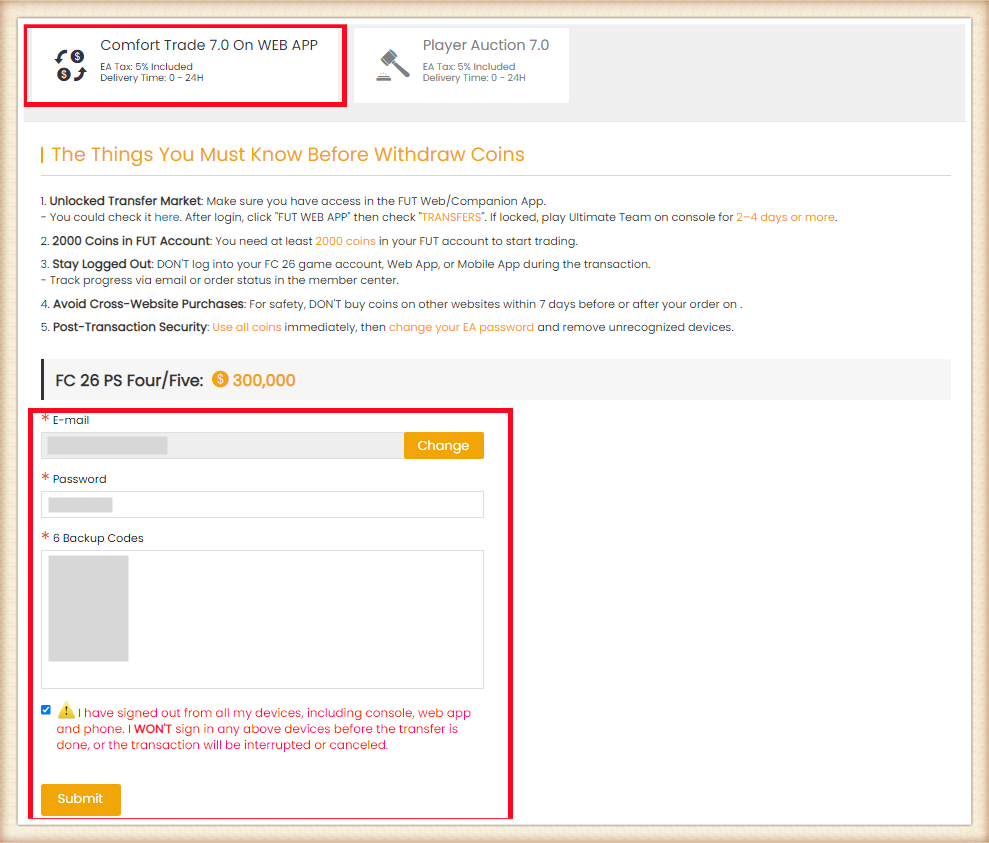
Task: Switch to the Player Auction 7.0 title
Action: coord(485,46)
